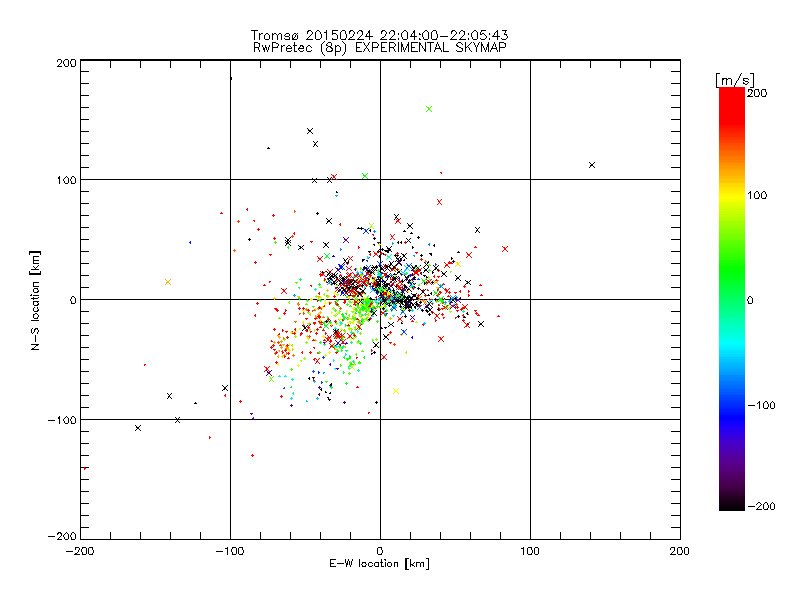Click the colorbar tick label '200'
Screen dimensions: 800x600
(x=757, y=93)
